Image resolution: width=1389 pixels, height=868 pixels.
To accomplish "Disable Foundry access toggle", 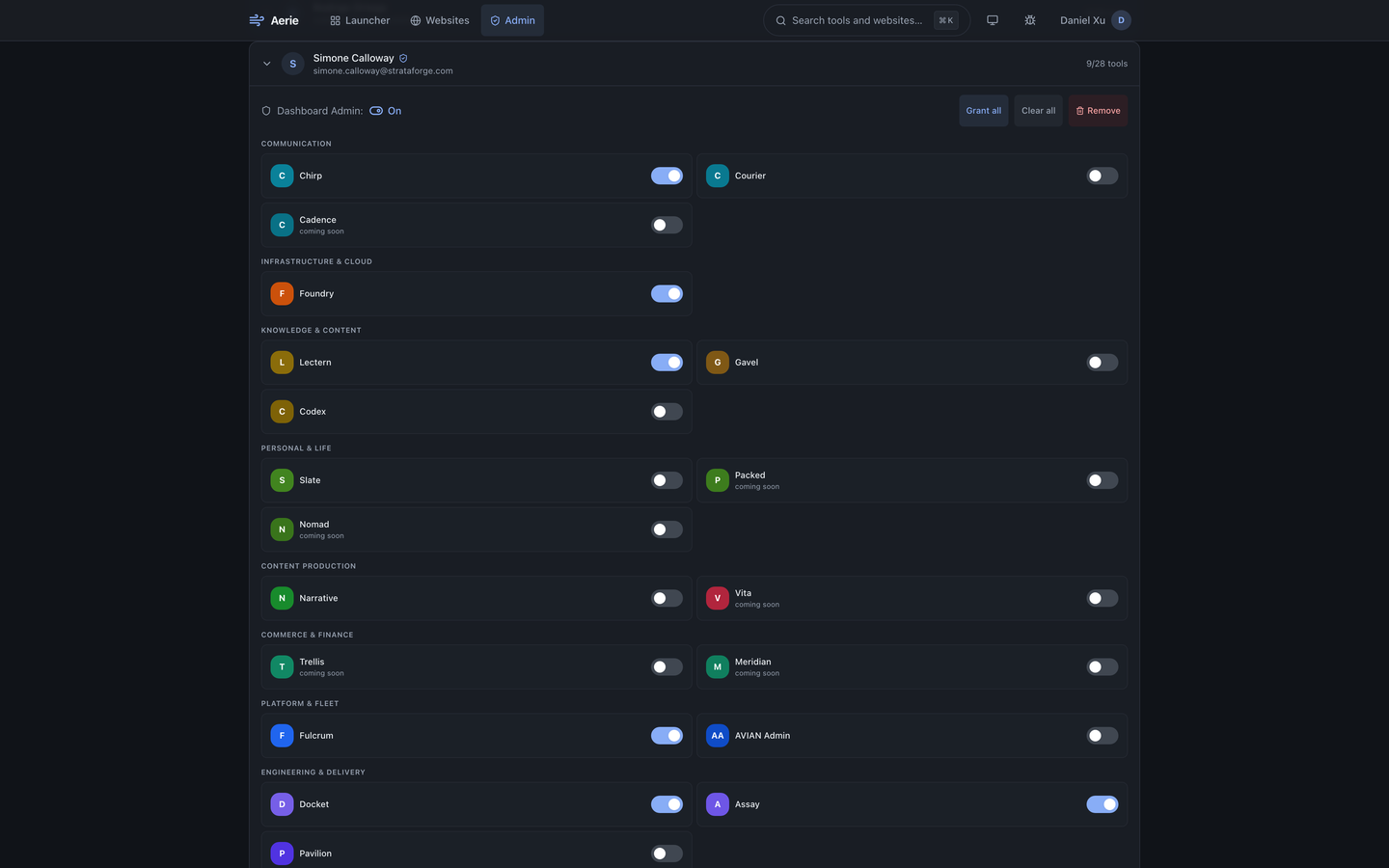I will point(667,293).
